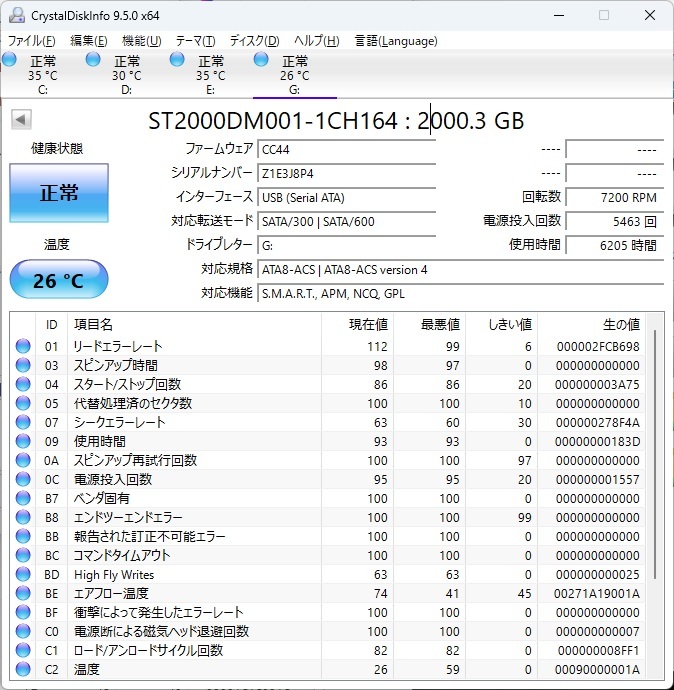Image resolution: width=674 pixels, height=690 pixels.
Task: Click the CrystalDiskInfo app icon in title bar
Action: (16, 15)
